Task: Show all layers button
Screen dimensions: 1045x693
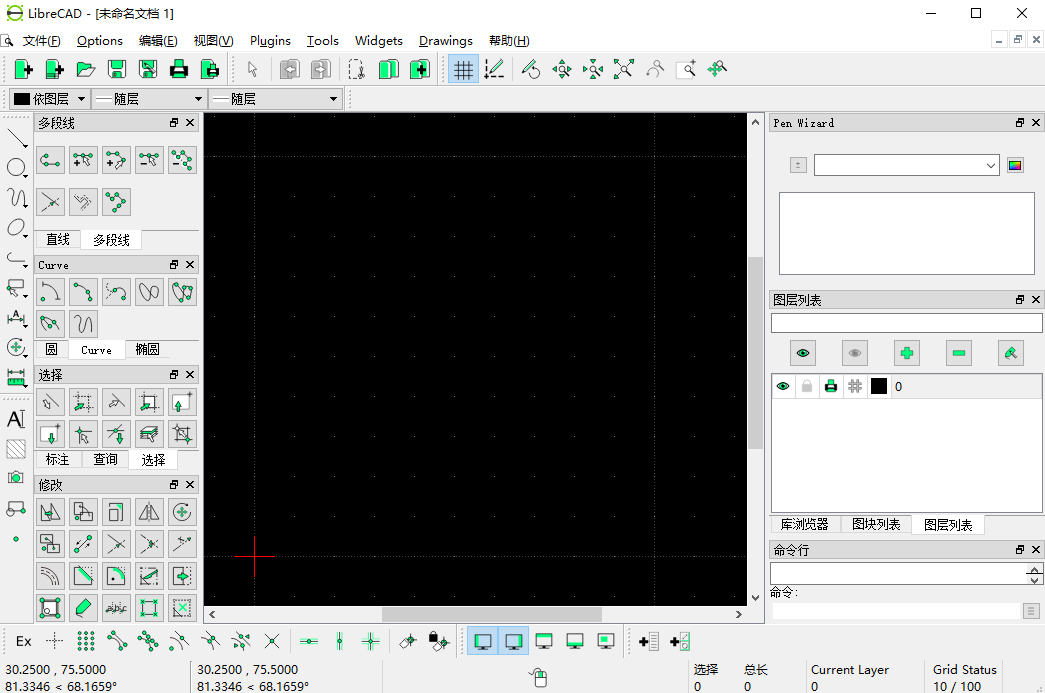Action: click(802, 353)
